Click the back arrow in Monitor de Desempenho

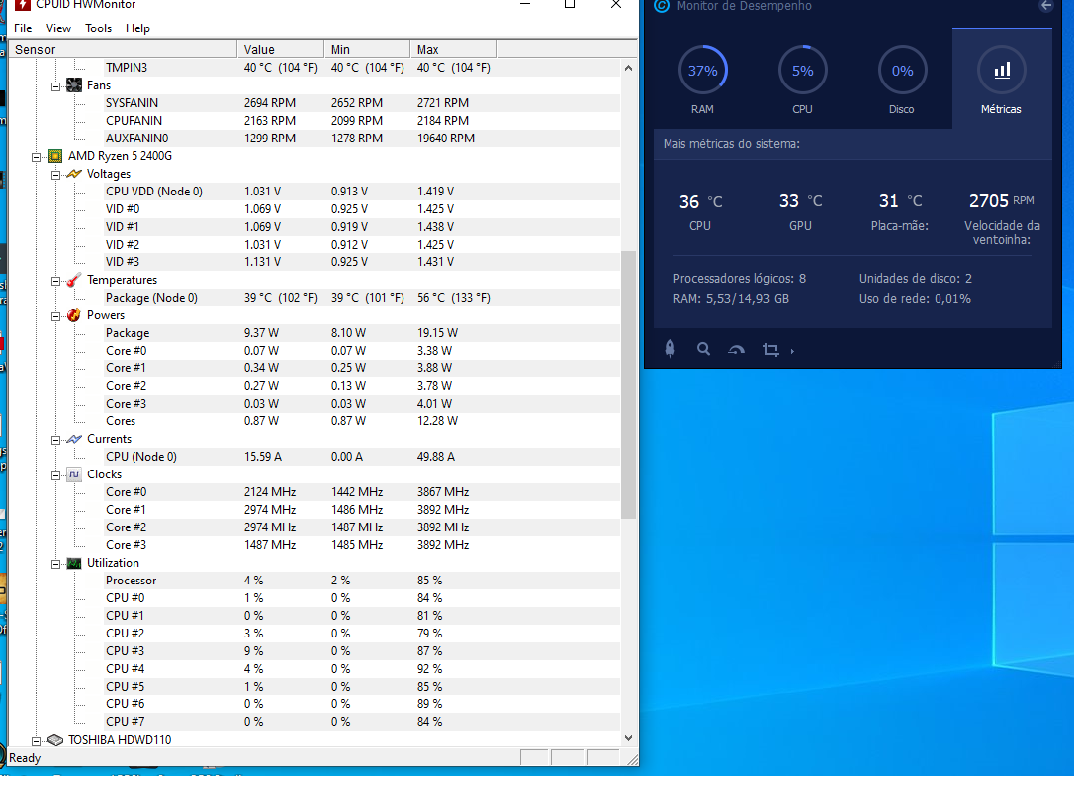[x=1045, y=6]
